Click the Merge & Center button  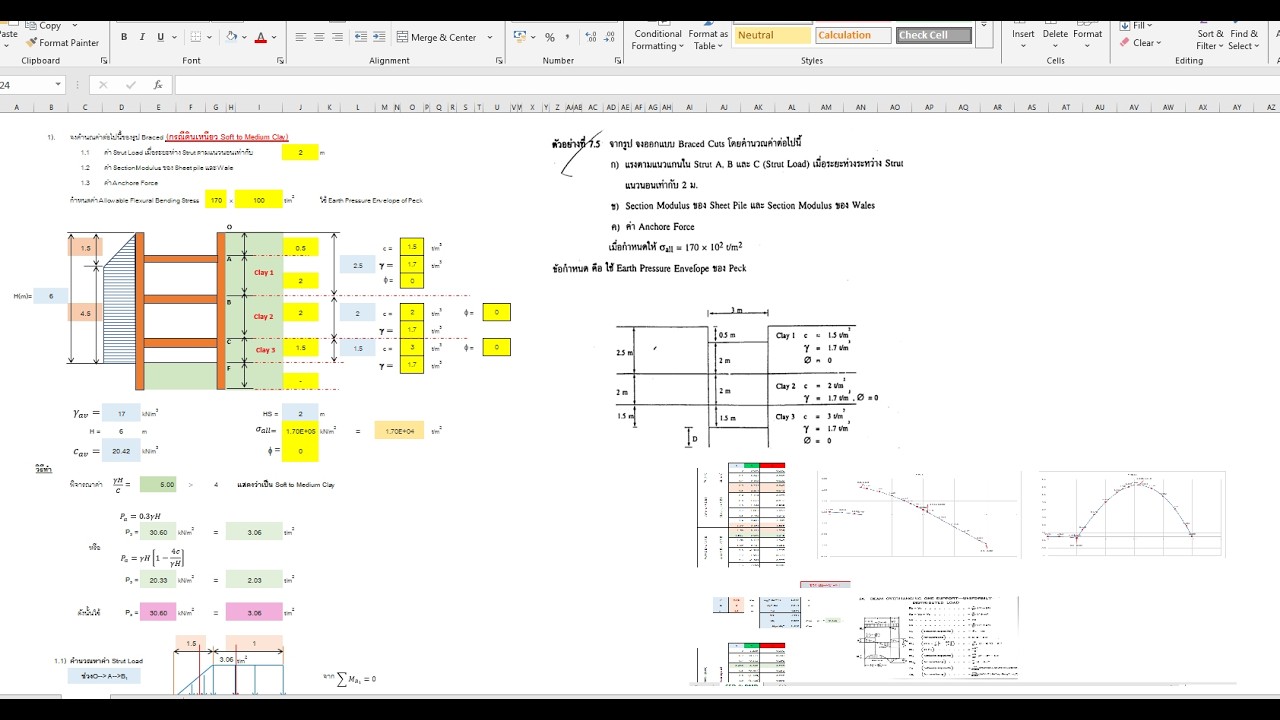[437, 37]
